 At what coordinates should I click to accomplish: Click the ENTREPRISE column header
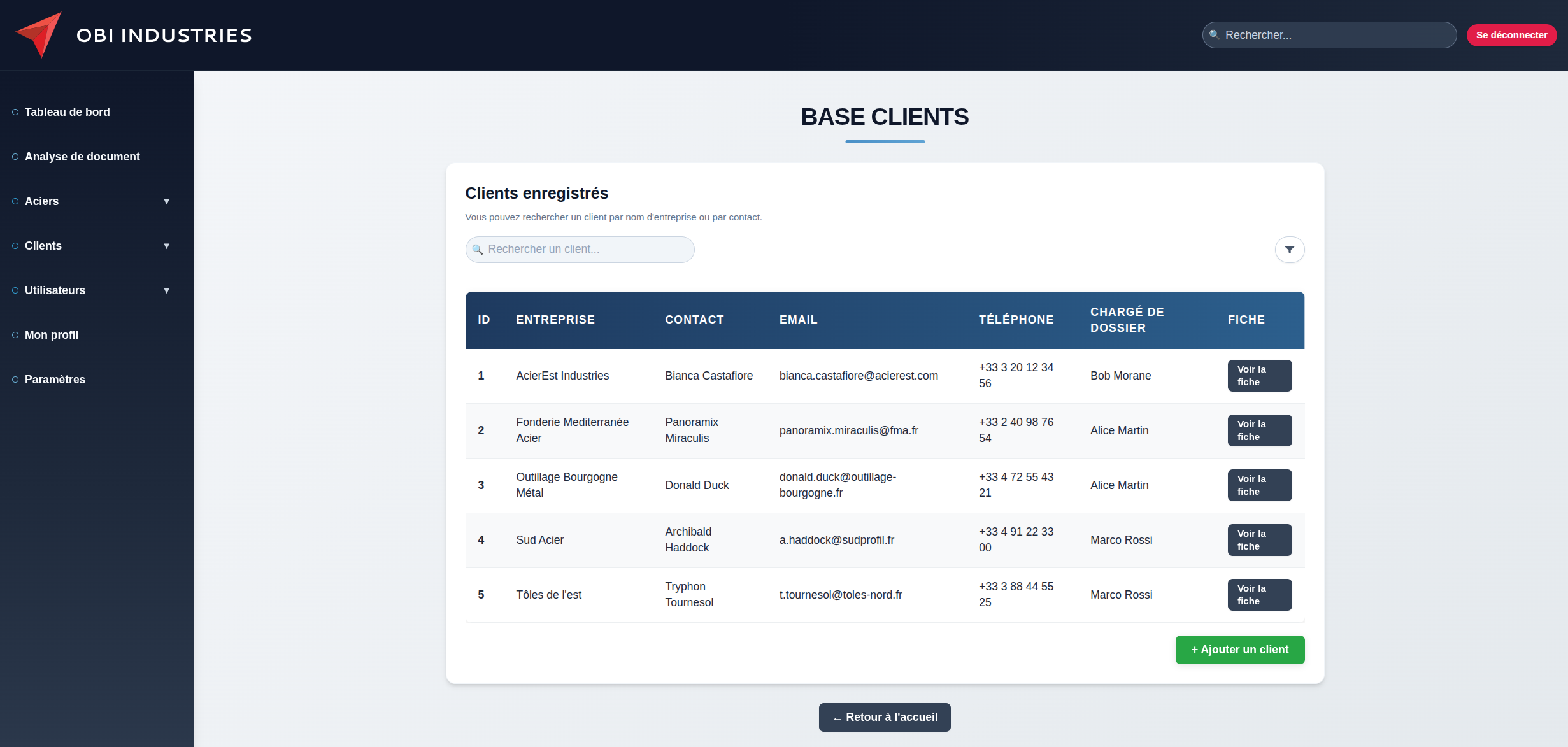tap(555, 320)
